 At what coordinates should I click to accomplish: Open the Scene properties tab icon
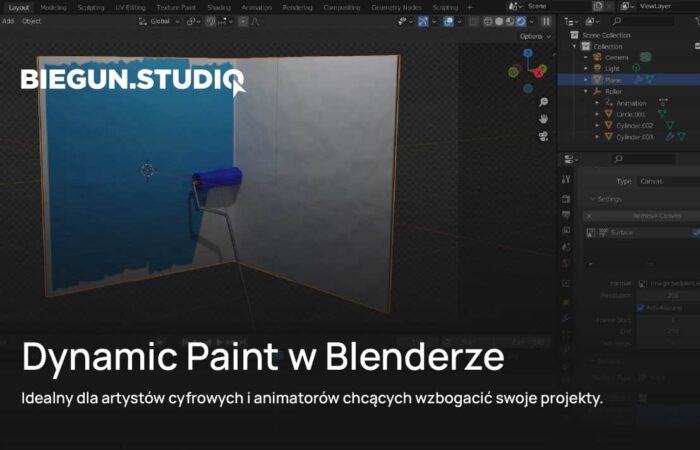[x=566, y=247]
